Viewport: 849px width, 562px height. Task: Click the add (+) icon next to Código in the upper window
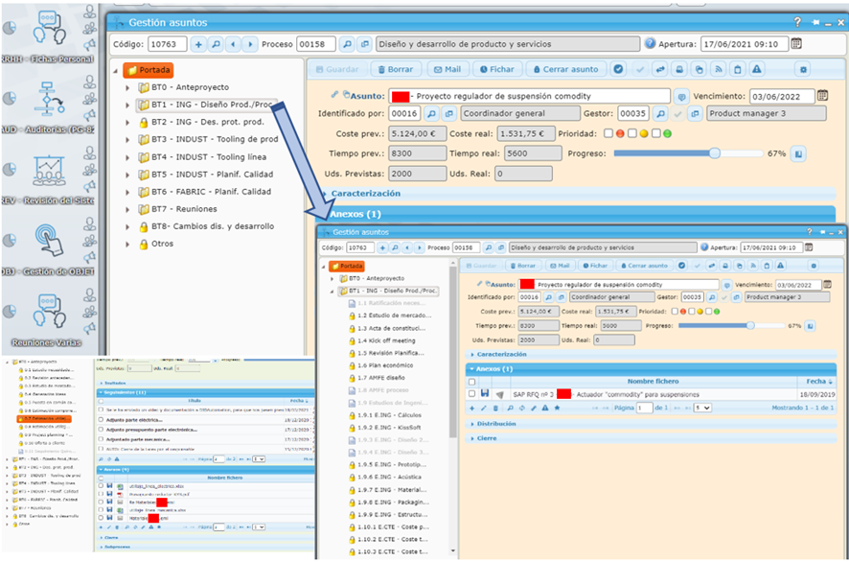tap(199, 44)
